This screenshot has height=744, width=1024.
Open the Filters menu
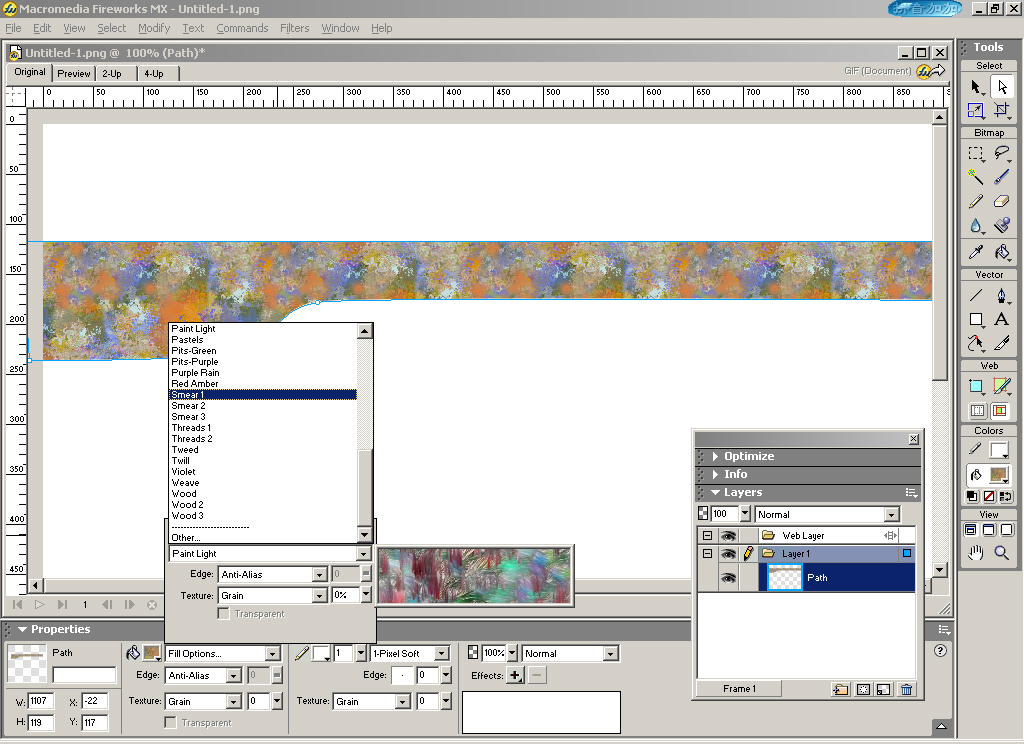(295, 28)
